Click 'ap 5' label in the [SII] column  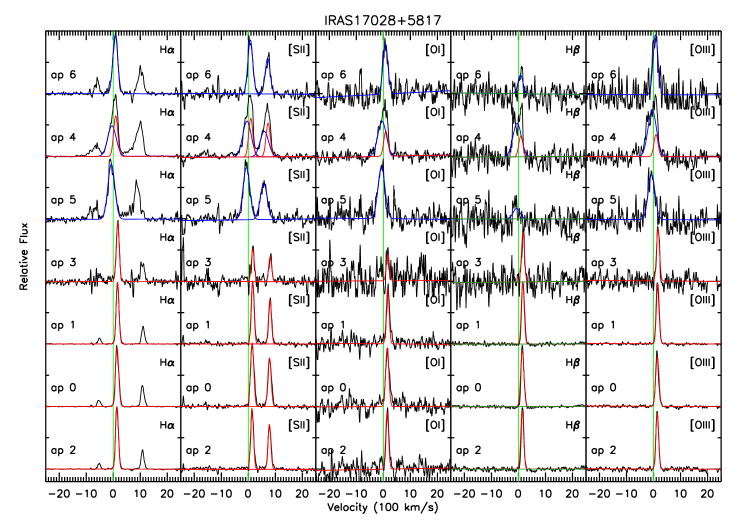[x=198, y=200]
